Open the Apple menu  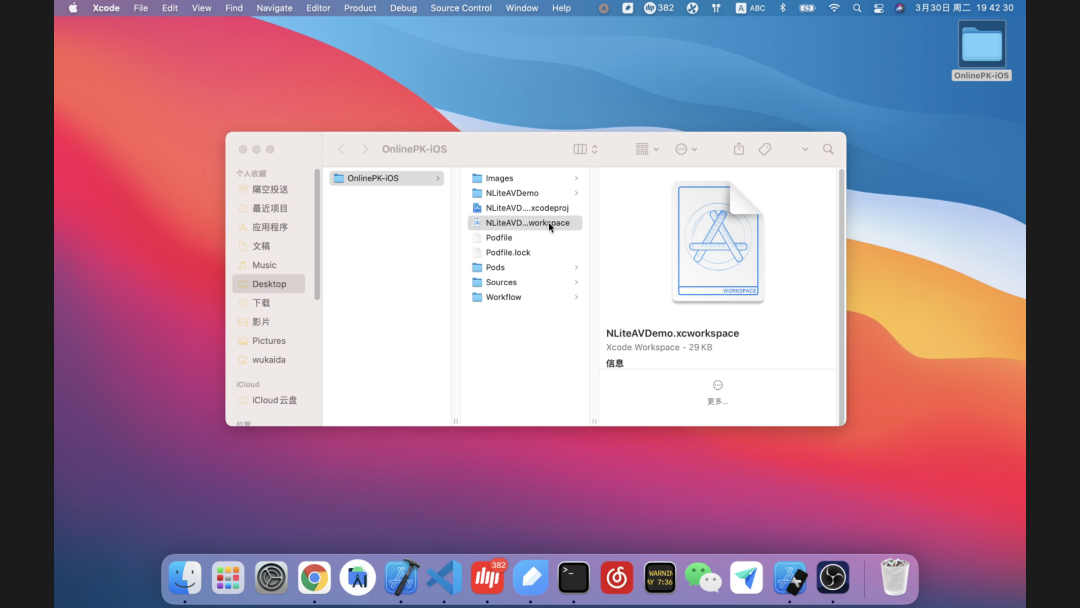pos(73,8)
